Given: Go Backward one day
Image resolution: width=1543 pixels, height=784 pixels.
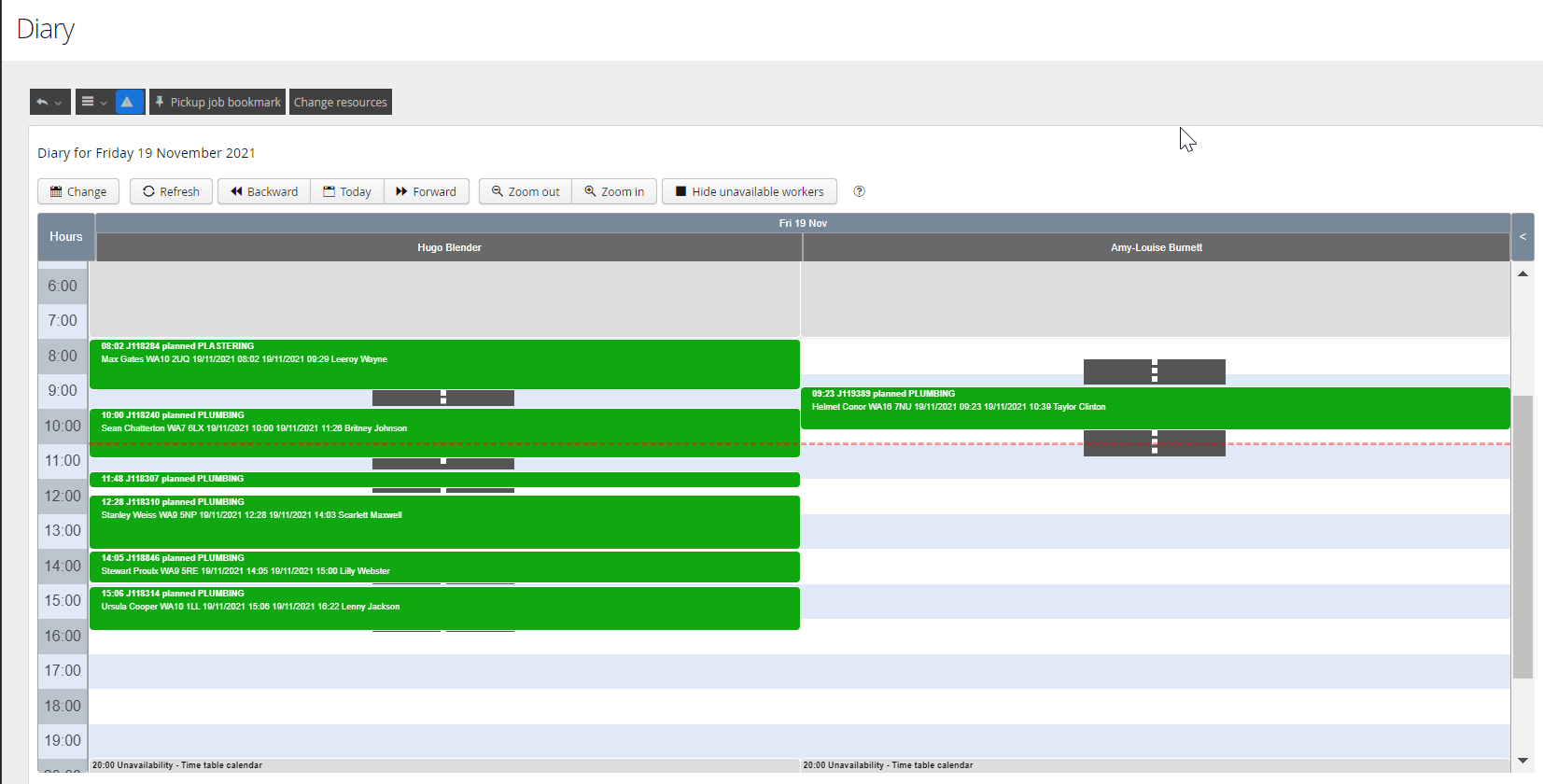Looking at the screenshot, I should click(264, 191).
